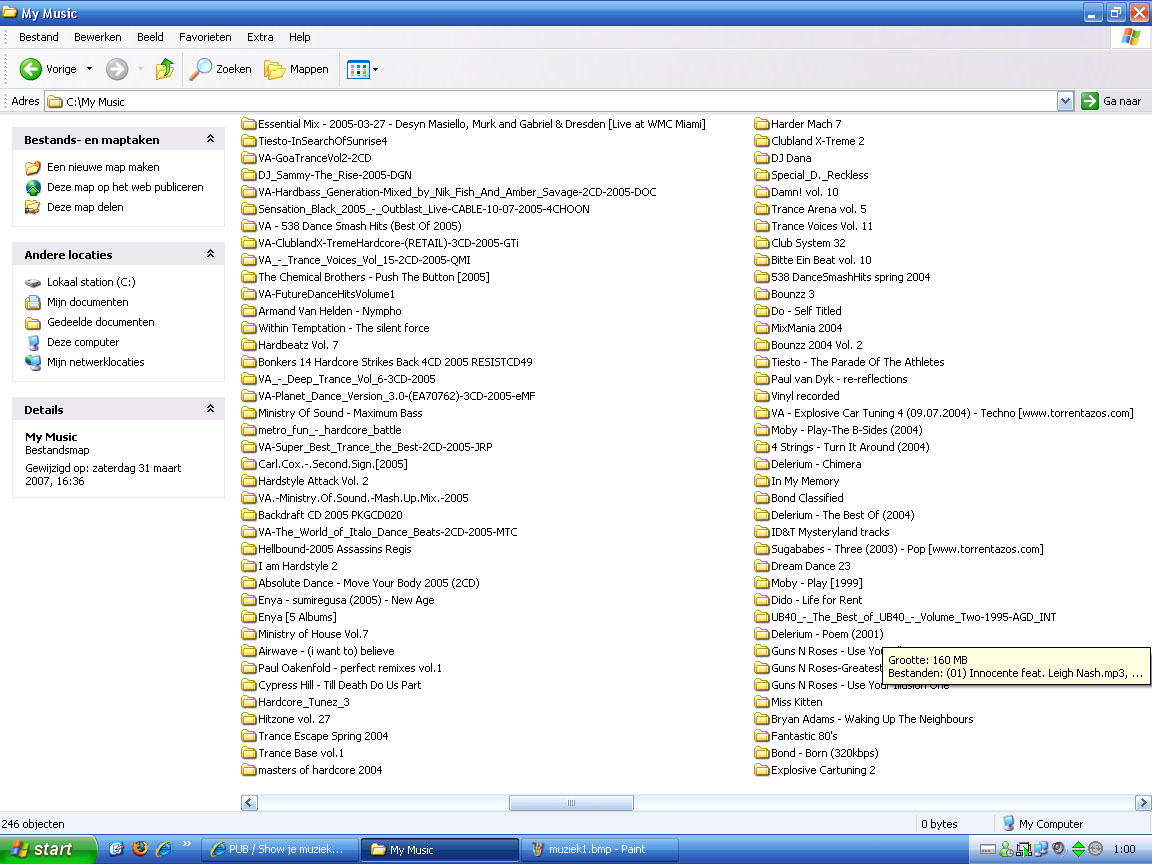Click folder name 'Fantastic 80's'
The width and height of the screenshot is (1152, 864).
(804, 736)
